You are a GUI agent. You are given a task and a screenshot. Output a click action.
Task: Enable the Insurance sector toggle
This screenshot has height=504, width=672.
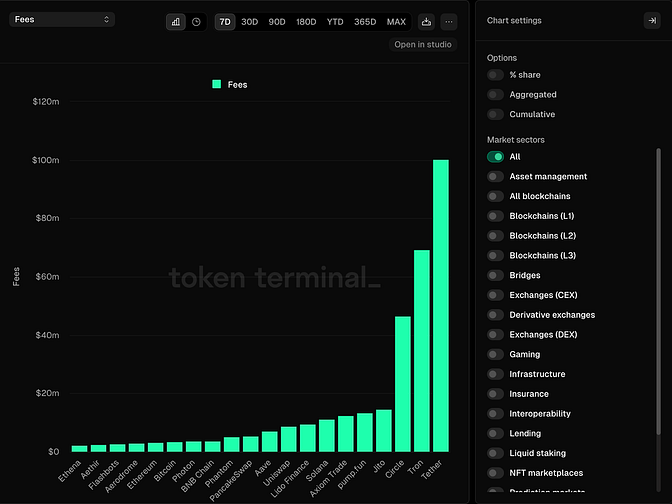[x=495, y=394]
